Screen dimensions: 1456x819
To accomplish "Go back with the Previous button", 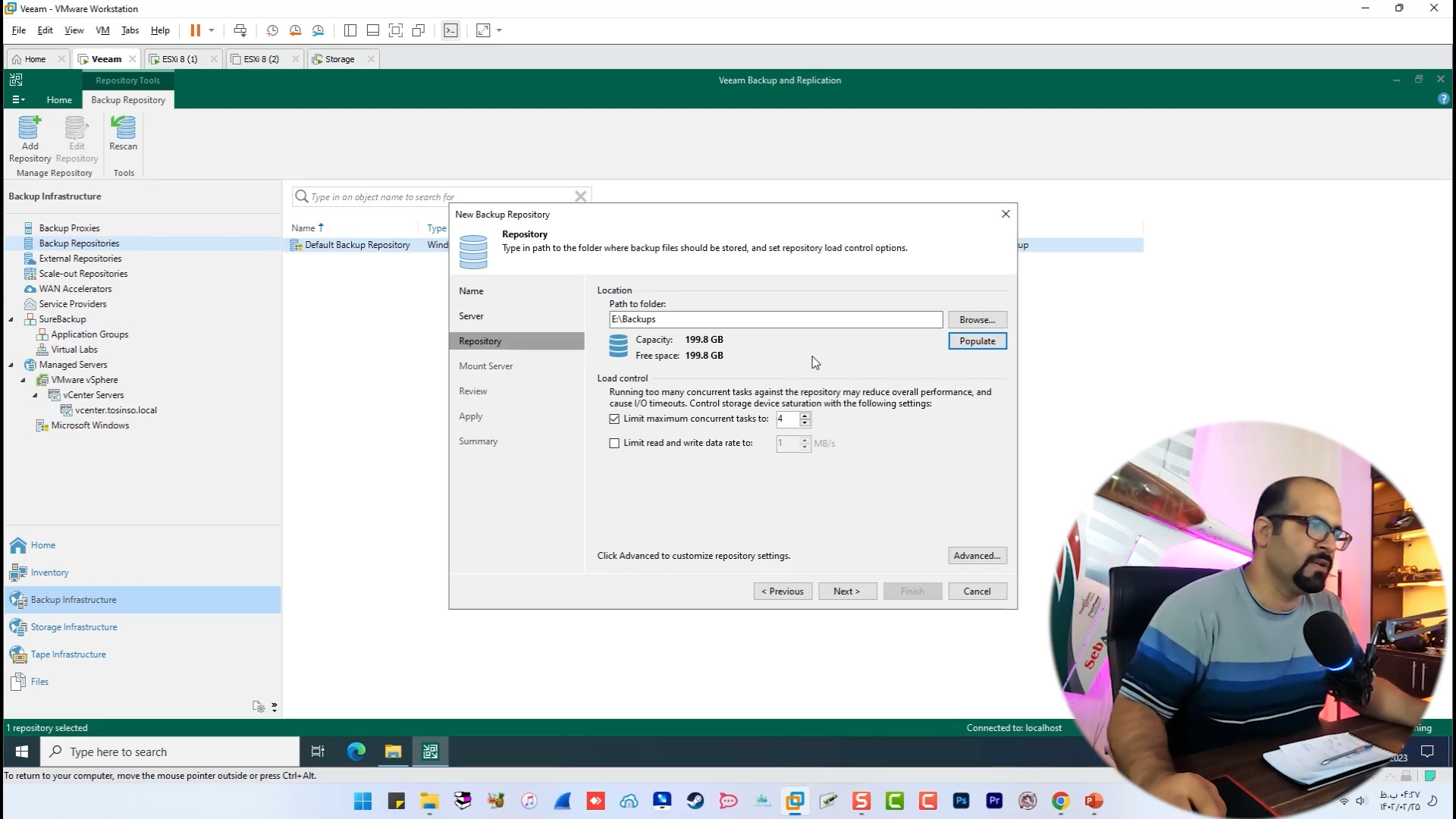I will 783,591.
